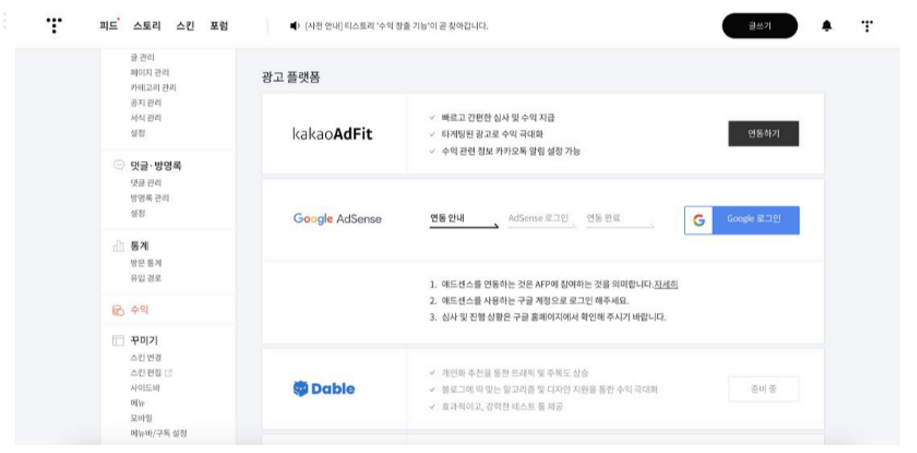Click the external-link icon beside 스킨 편집
917x453 pixels.
point(169,372)
